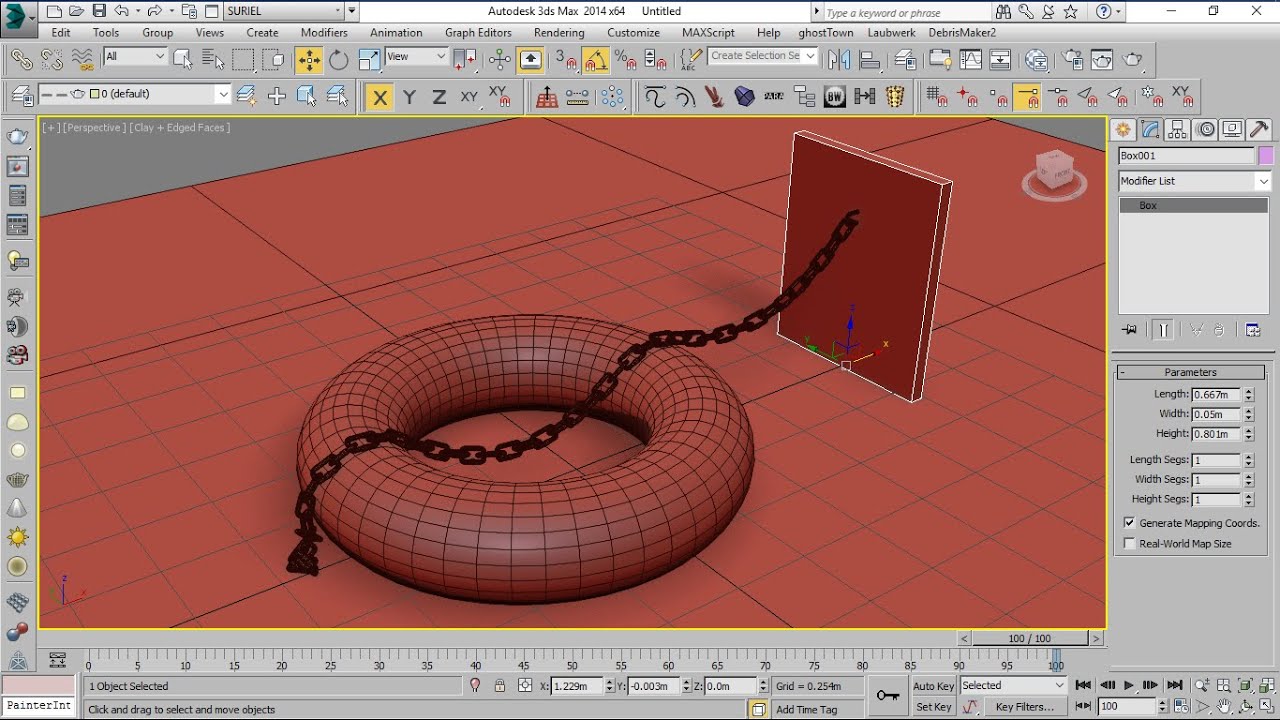Click the Align tool icon
The height and width of the screenshot is (720, 1280).
[870, 59]
